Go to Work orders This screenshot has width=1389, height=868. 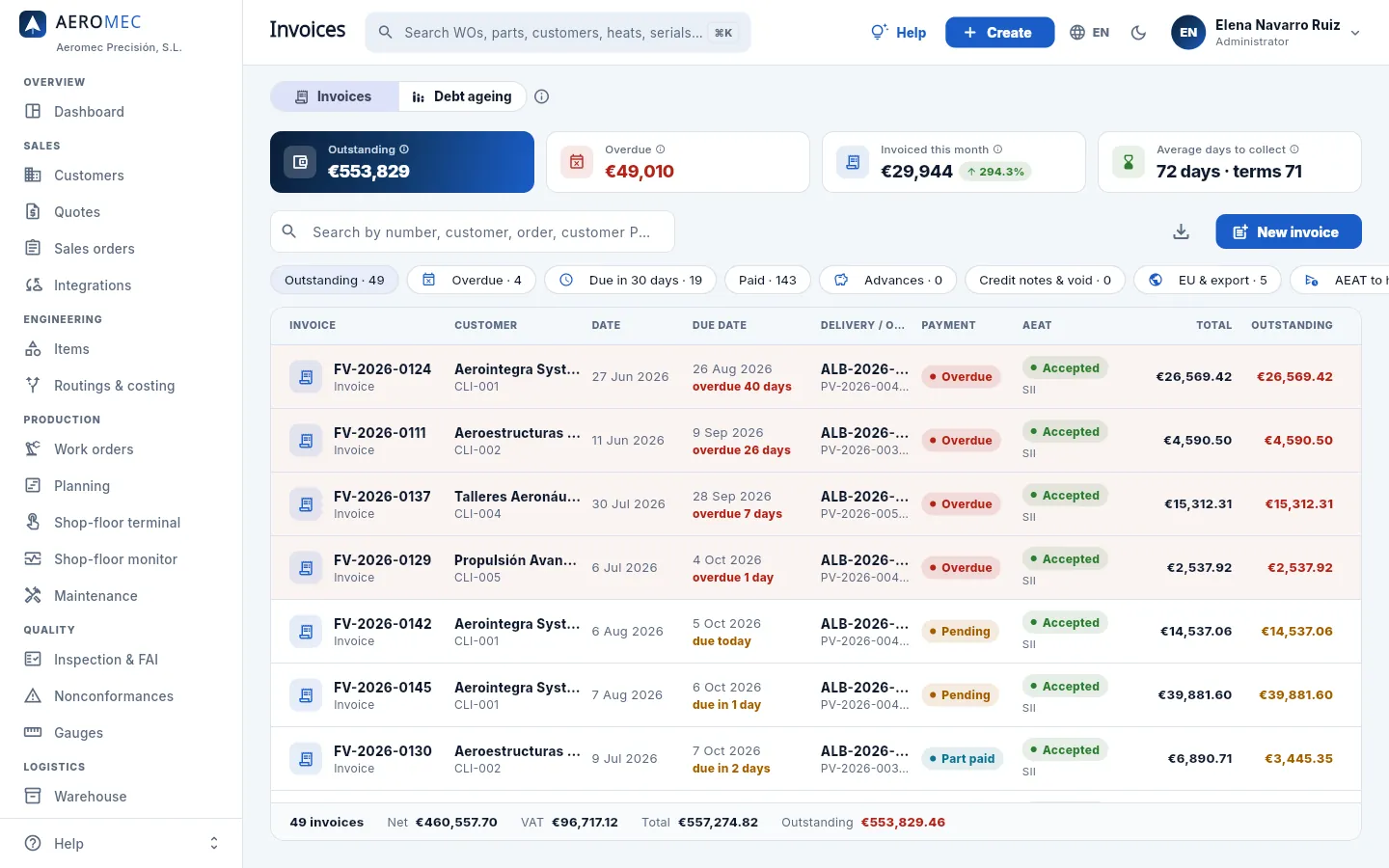point(121,449)
